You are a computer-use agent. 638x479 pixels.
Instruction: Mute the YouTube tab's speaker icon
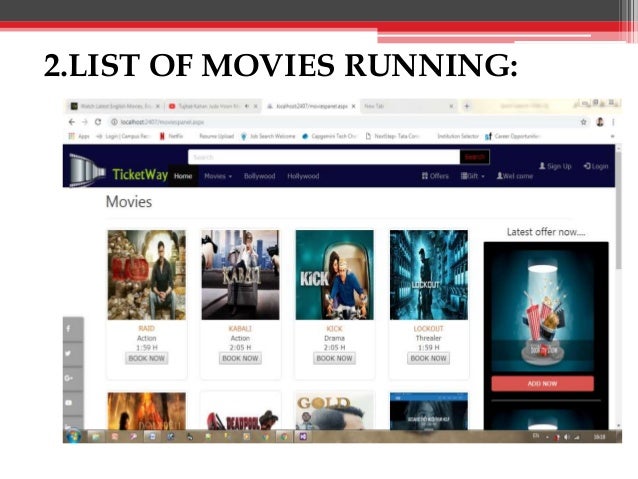247,106
